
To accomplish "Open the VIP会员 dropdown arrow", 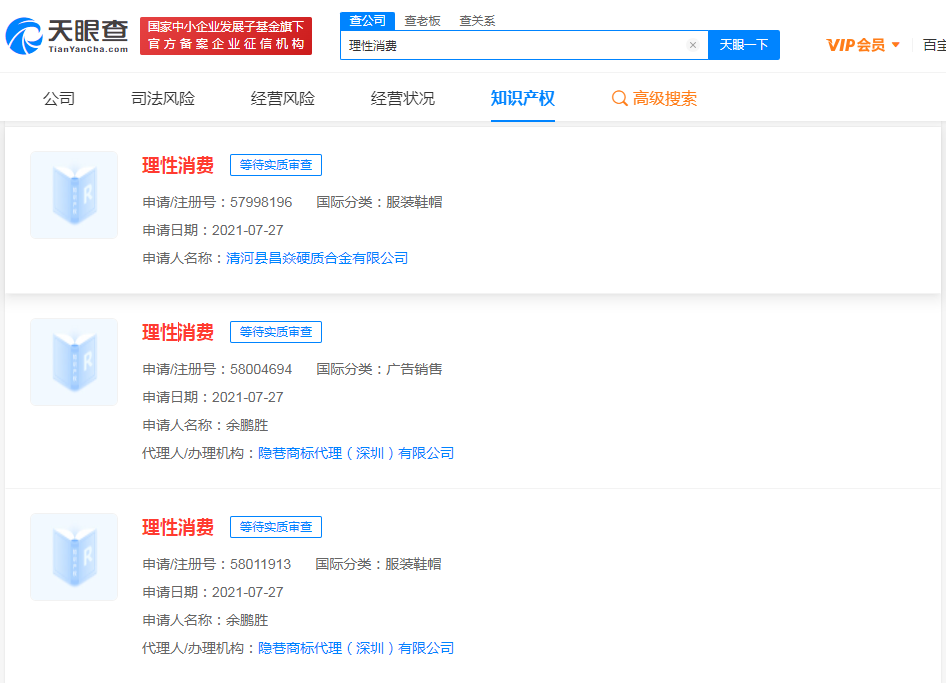I will point(897,45).
